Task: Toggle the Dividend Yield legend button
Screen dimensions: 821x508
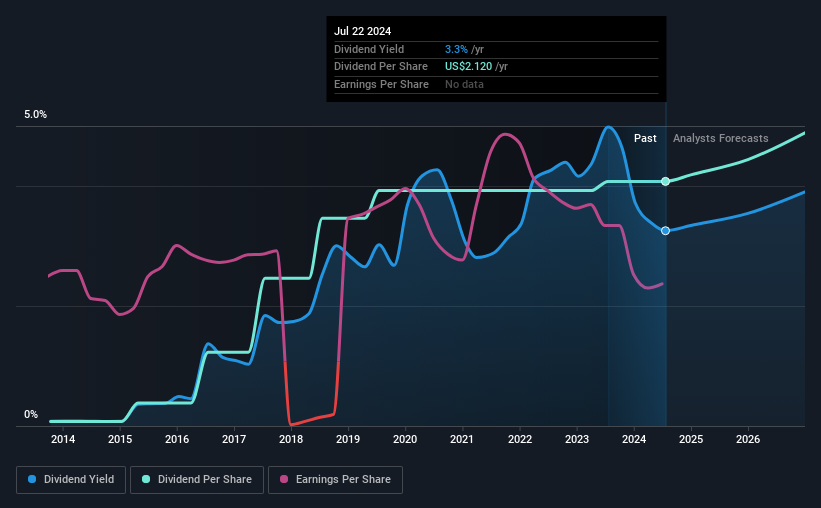Action: (x=71, y=480)
